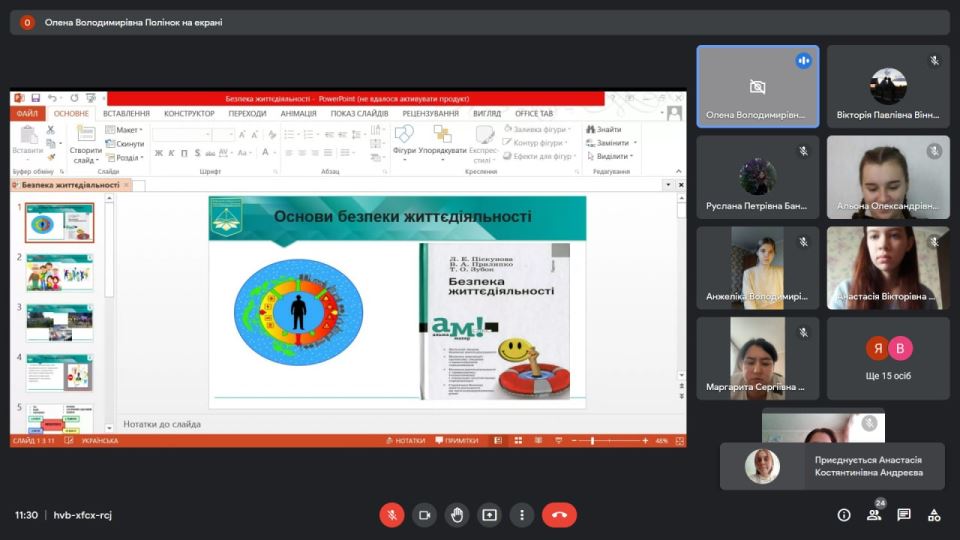
Task: Click the present screen icon
Action: [489, 515]
